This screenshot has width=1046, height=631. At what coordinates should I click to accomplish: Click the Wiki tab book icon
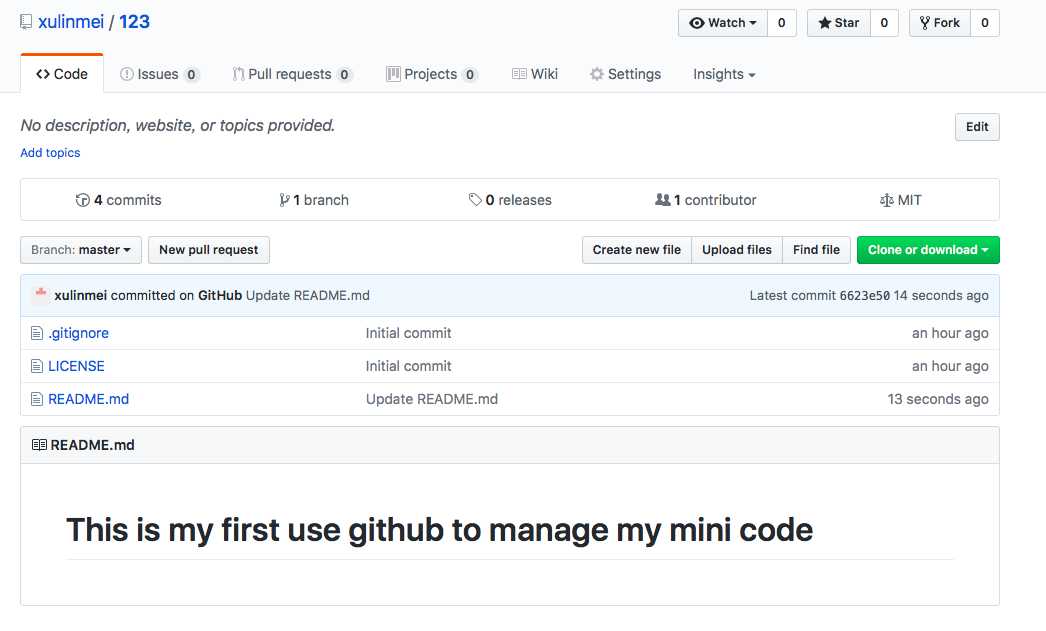pos(519,74)
